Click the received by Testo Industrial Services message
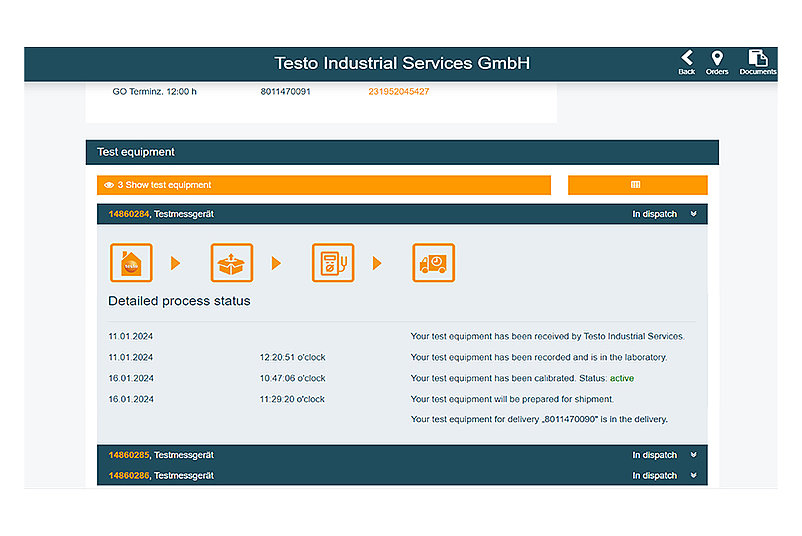This screenshot has width=802, height=536. 547,336
